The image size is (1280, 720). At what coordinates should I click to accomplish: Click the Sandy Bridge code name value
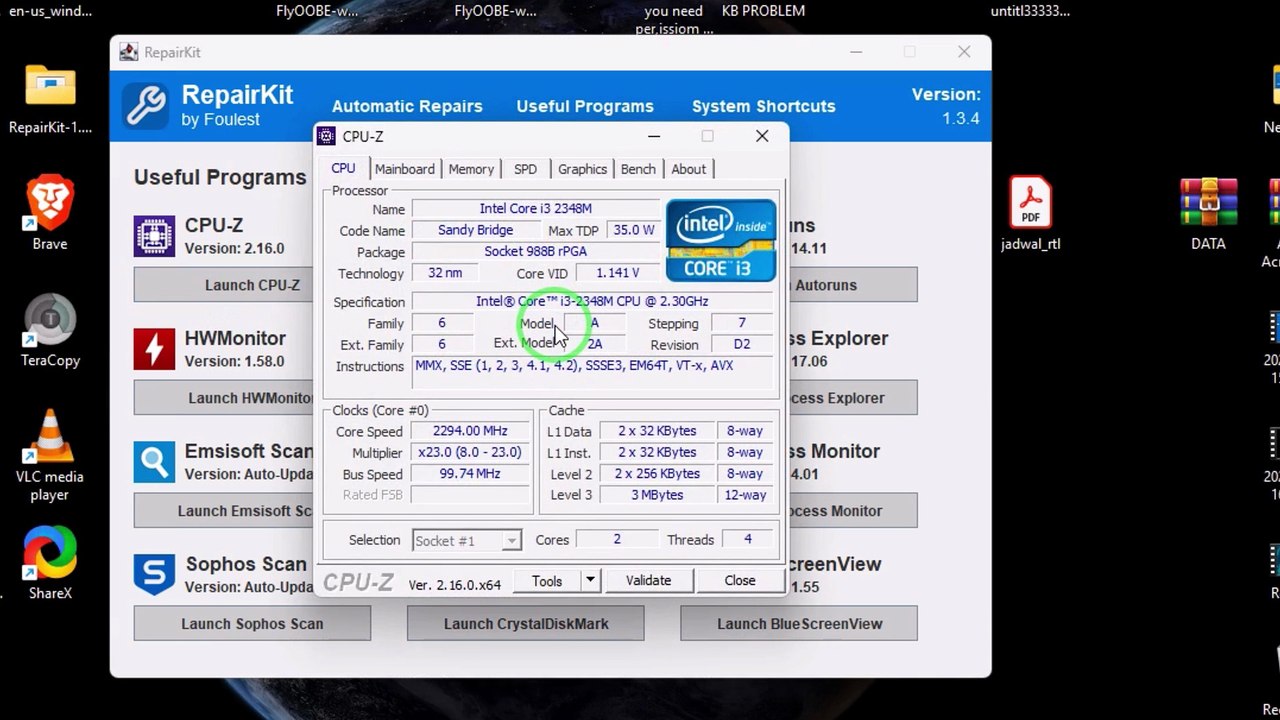point(475,230)
